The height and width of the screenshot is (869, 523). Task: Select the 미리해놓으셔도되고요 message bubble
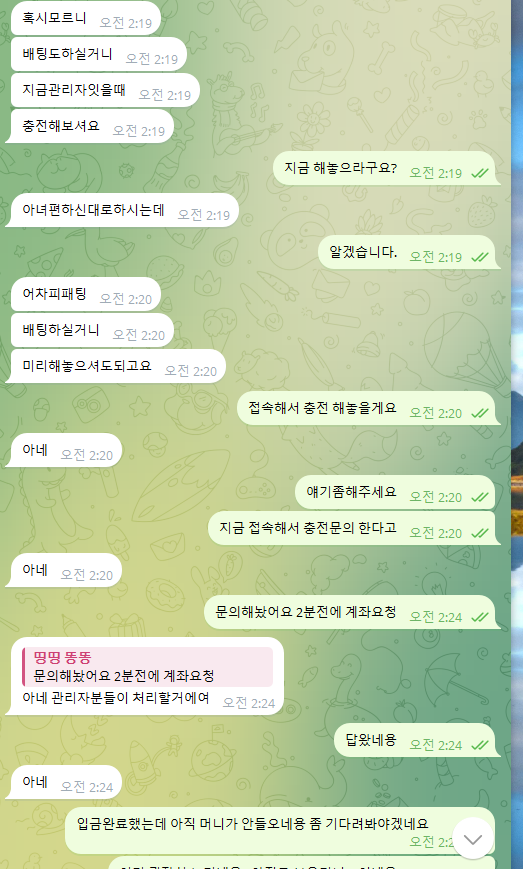pyautogui.click(x=115, y=366)
